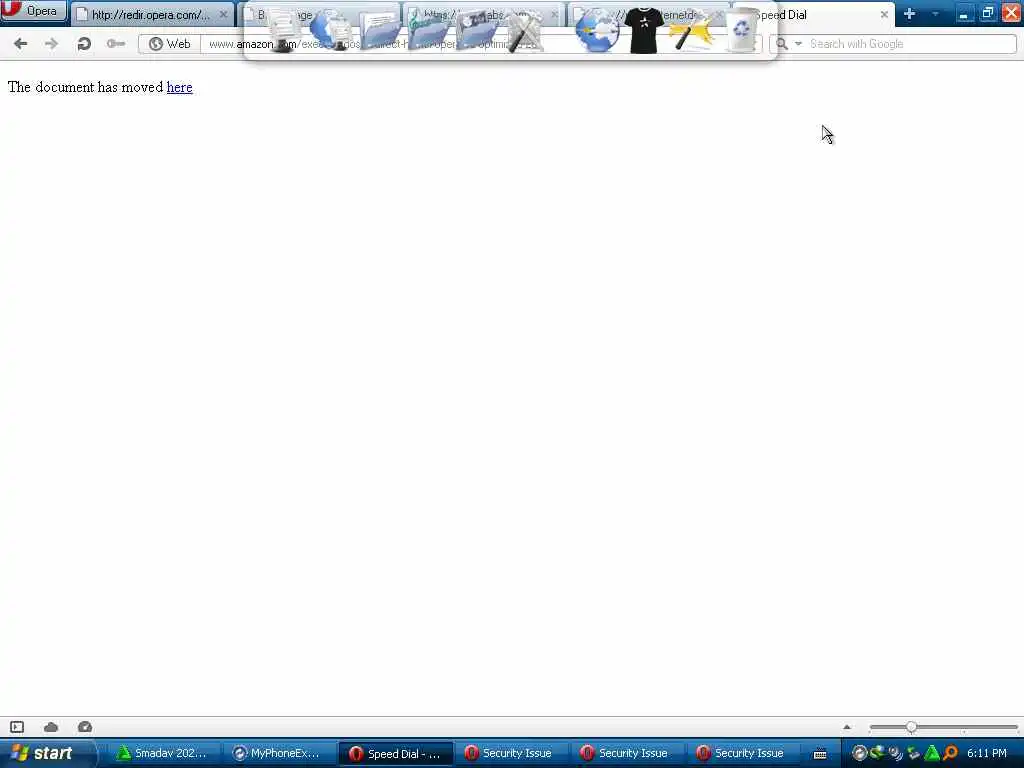Open the search engine dropdown arrow
This screenshot has height=768, width=1024.
pyautogui.click(x=798, y=44)
